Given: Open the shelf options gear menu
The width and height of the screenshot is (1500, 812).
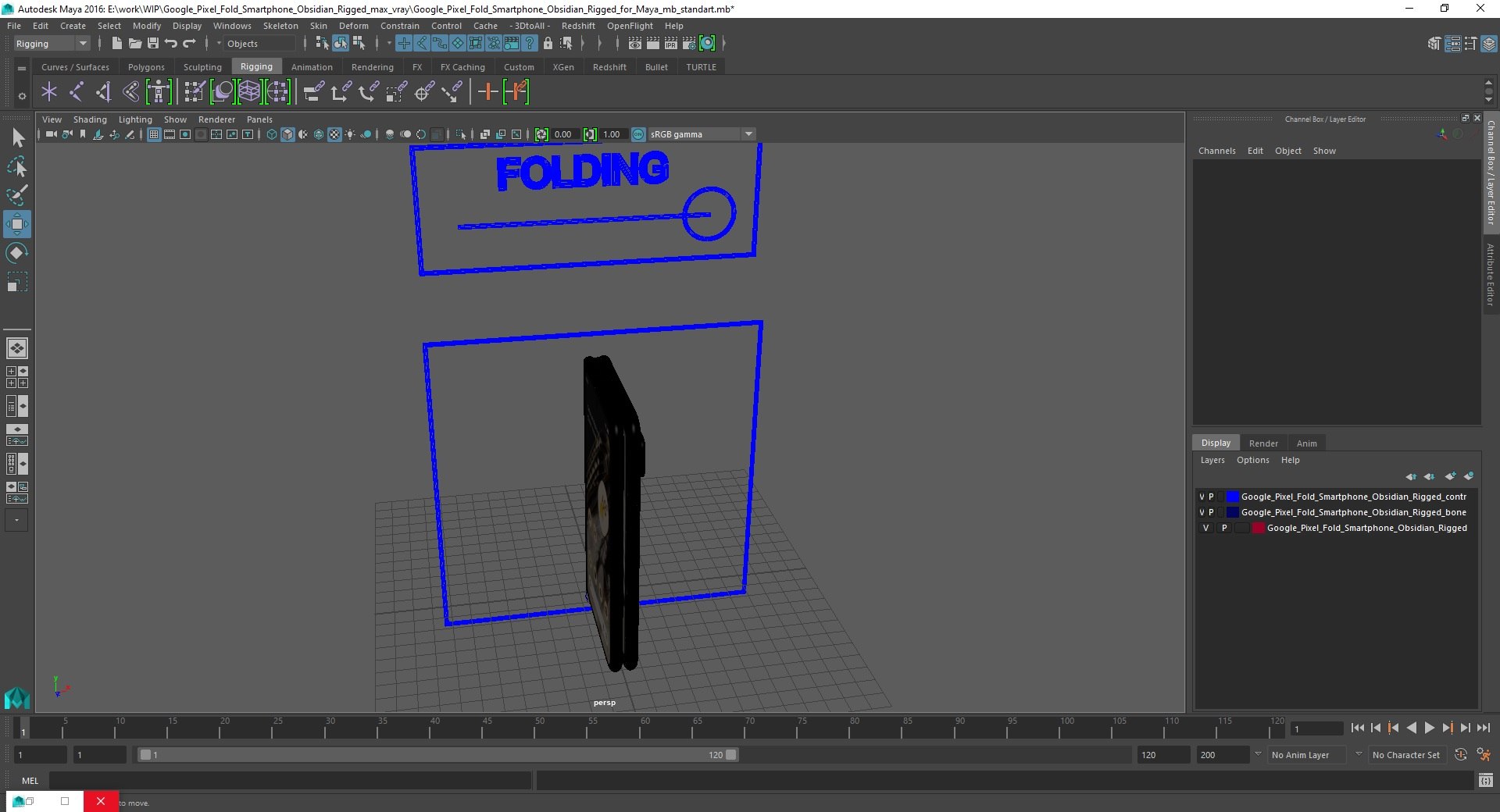Looking at the screenshot, I should [22, 97].
